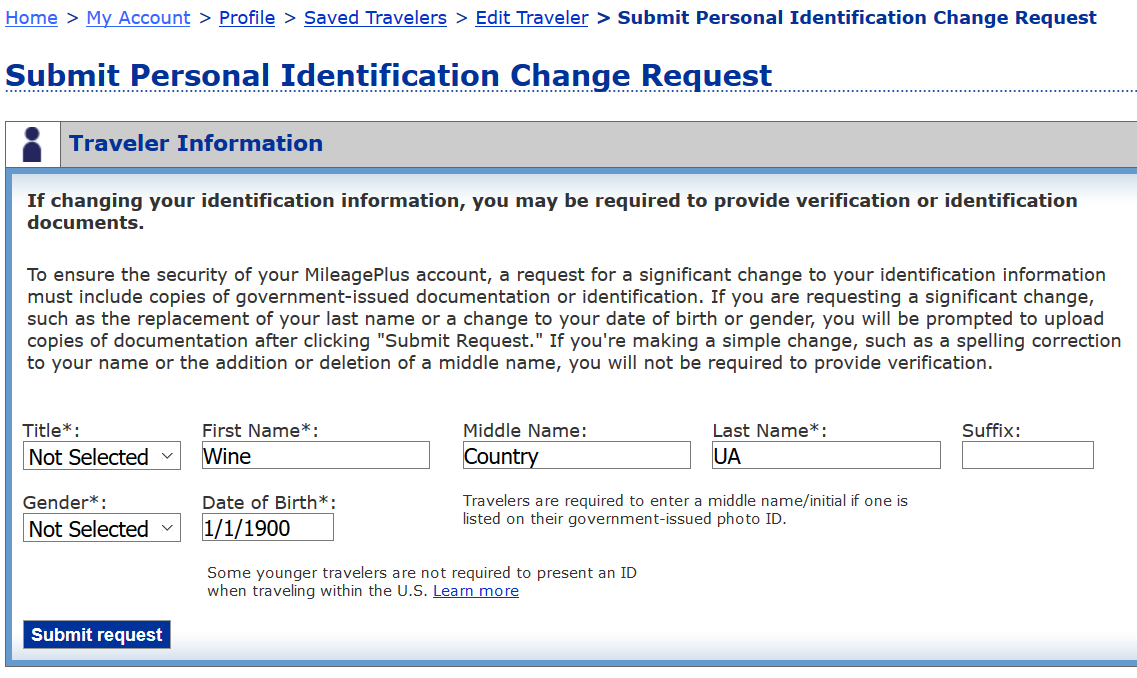The height and width of the screenshot is (678, 1137).
Task: Click the Submit Personal Identification Change Request heading
Action: [388, 76]
